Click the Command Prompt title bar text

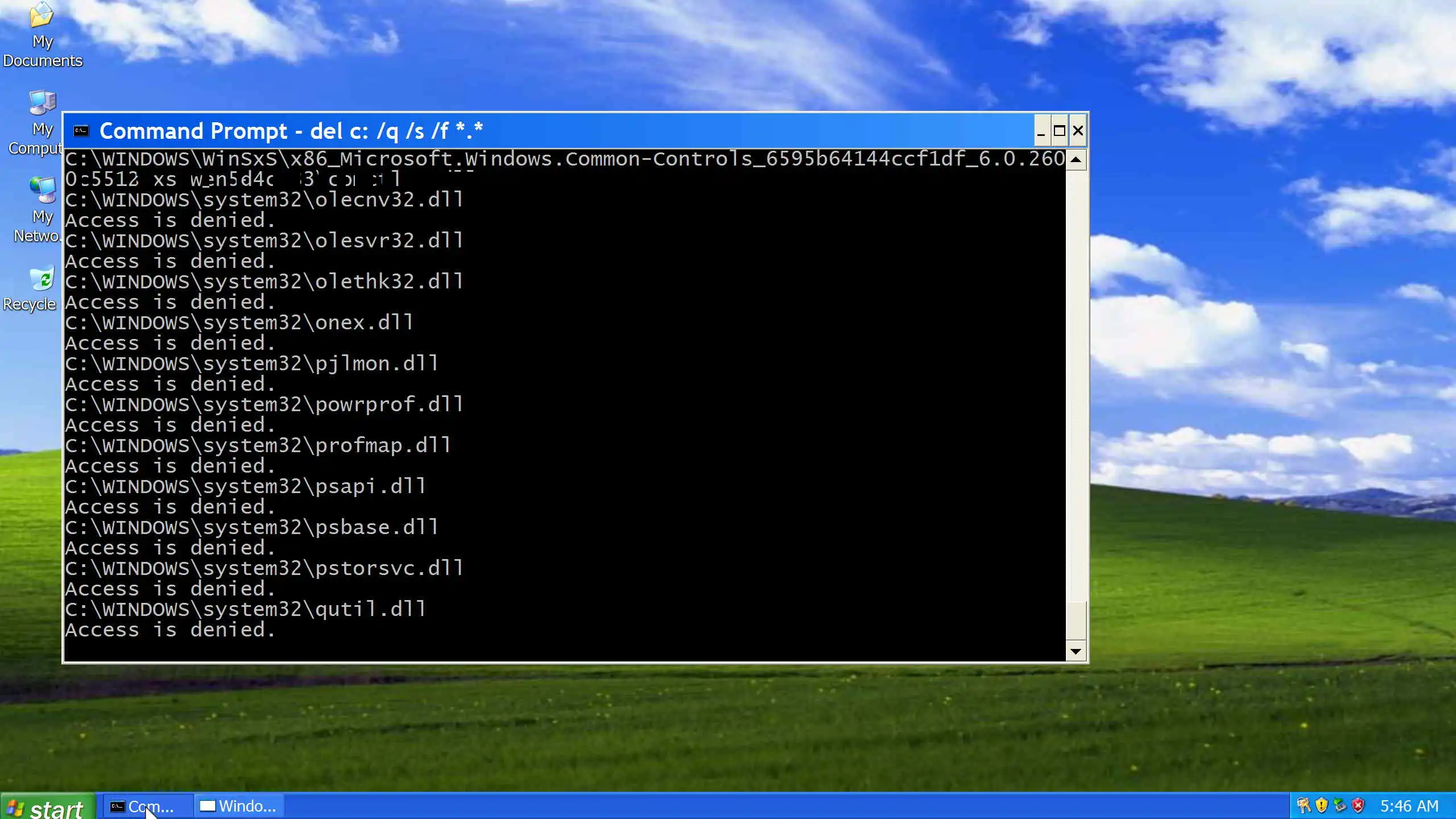[291, 131]
